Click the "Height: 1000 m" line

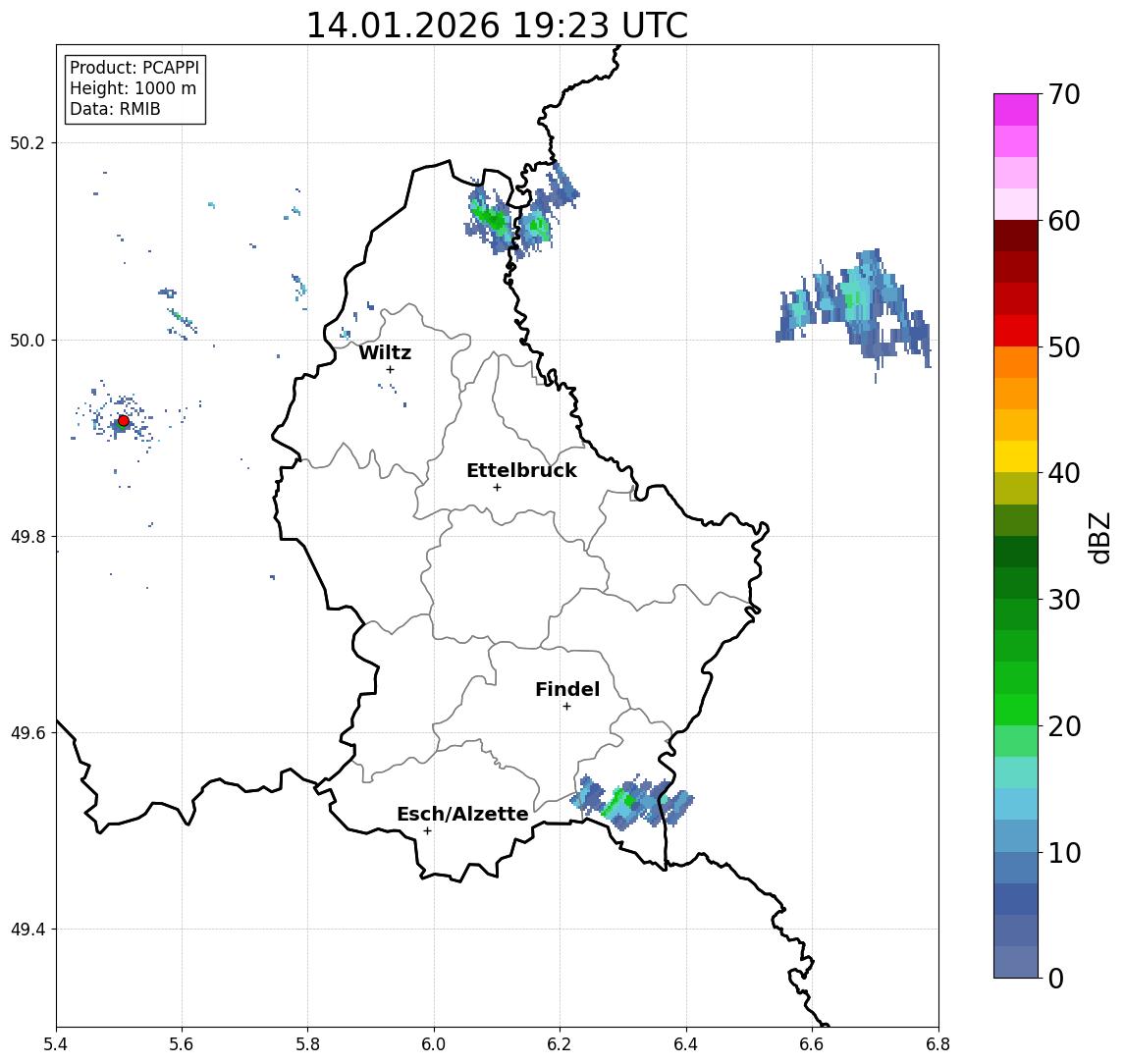[133, 88]
